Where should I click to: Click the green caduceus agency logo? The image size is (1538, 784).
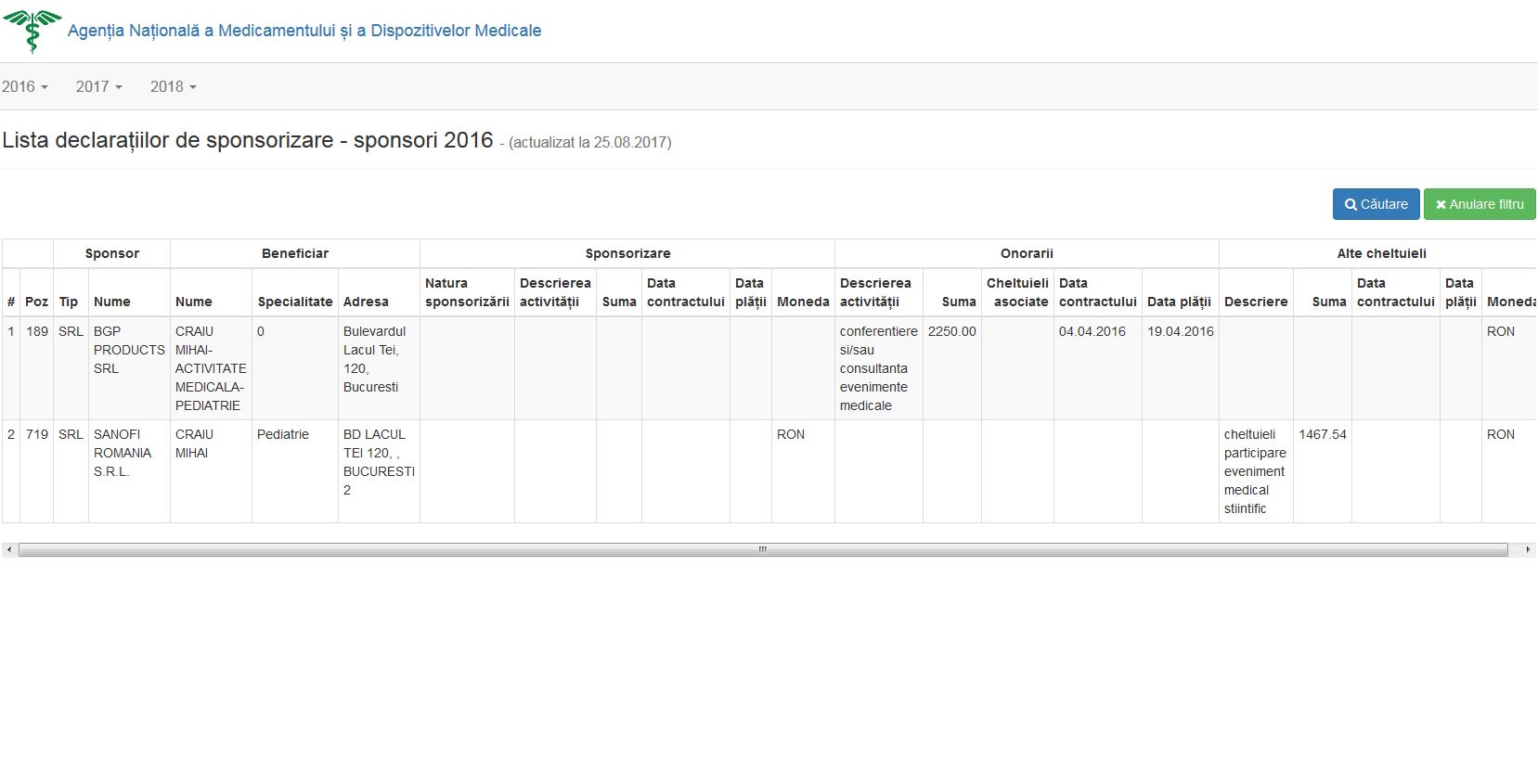click(x=32, y=31)
